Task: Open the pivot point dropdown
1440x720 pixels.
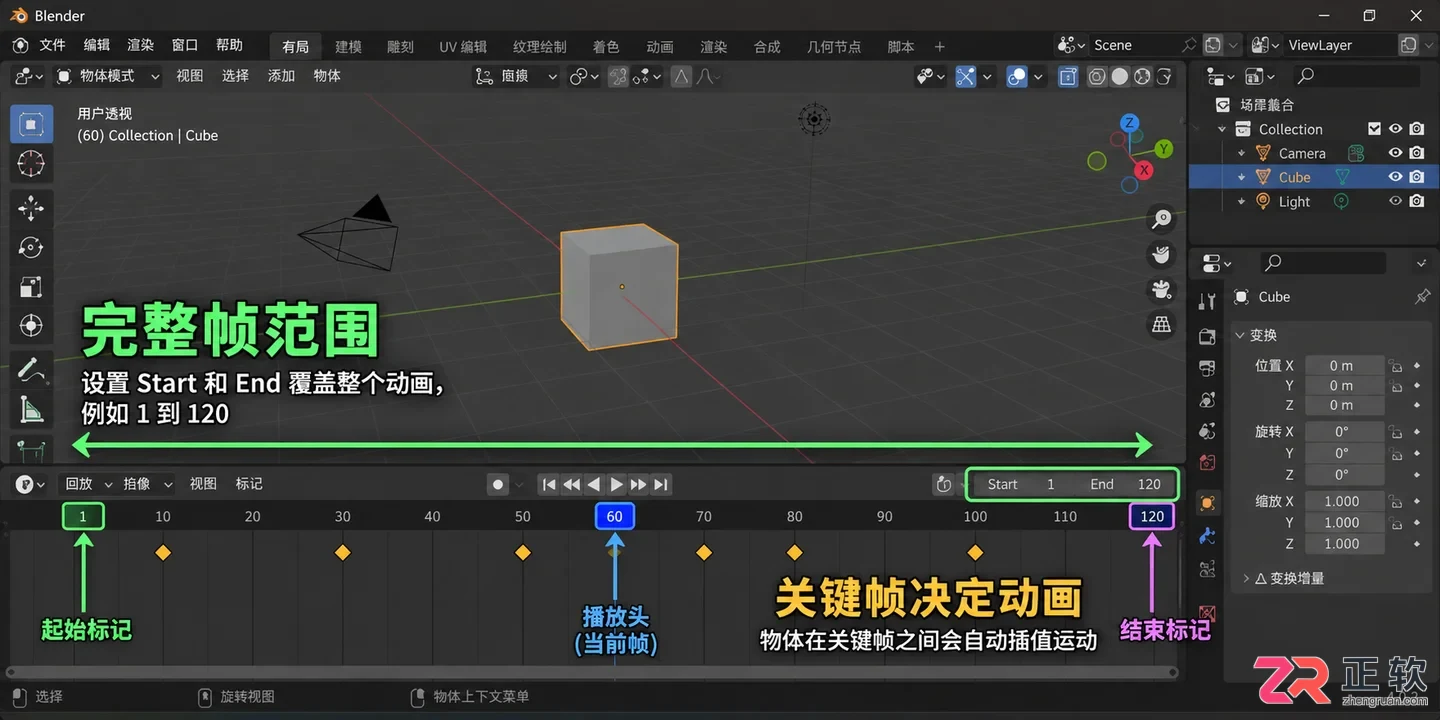Action: pos(584,76)
